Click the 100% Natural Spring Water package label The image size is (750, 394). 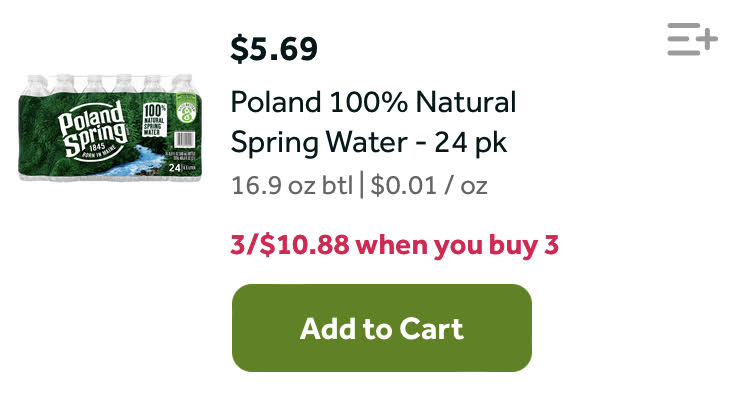pos(154,119)
